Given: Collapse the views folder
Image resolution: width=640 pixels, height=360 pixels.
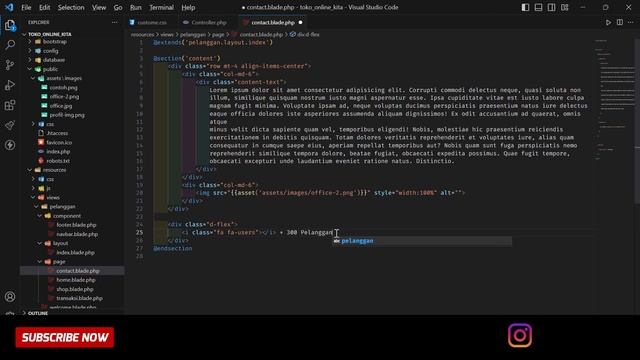Looking at the screenshot, I should pyautogui.click(x=53, y=198).
